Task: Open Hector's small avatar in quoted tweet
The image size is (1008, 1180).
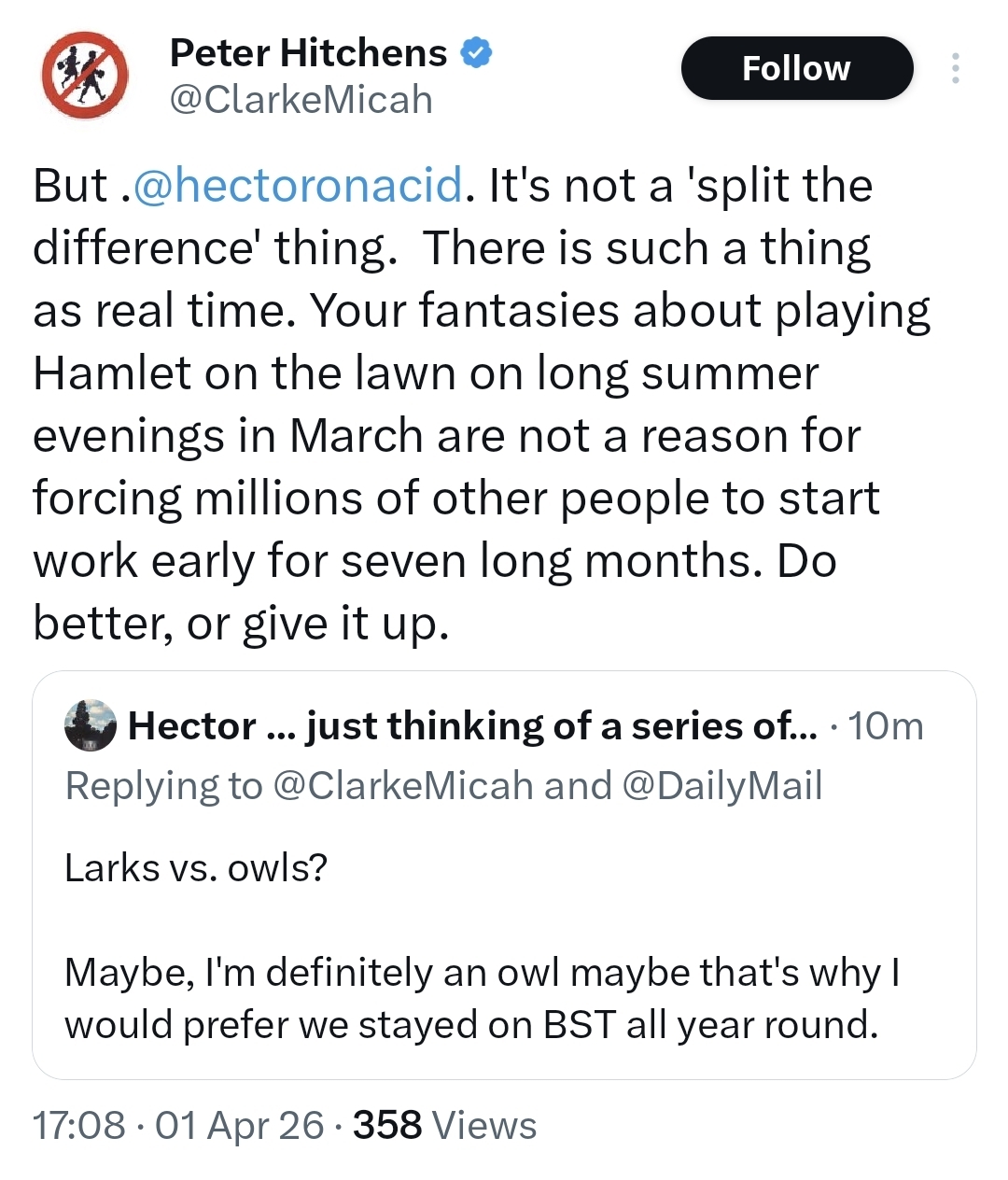Action: (x=91, y=725)
